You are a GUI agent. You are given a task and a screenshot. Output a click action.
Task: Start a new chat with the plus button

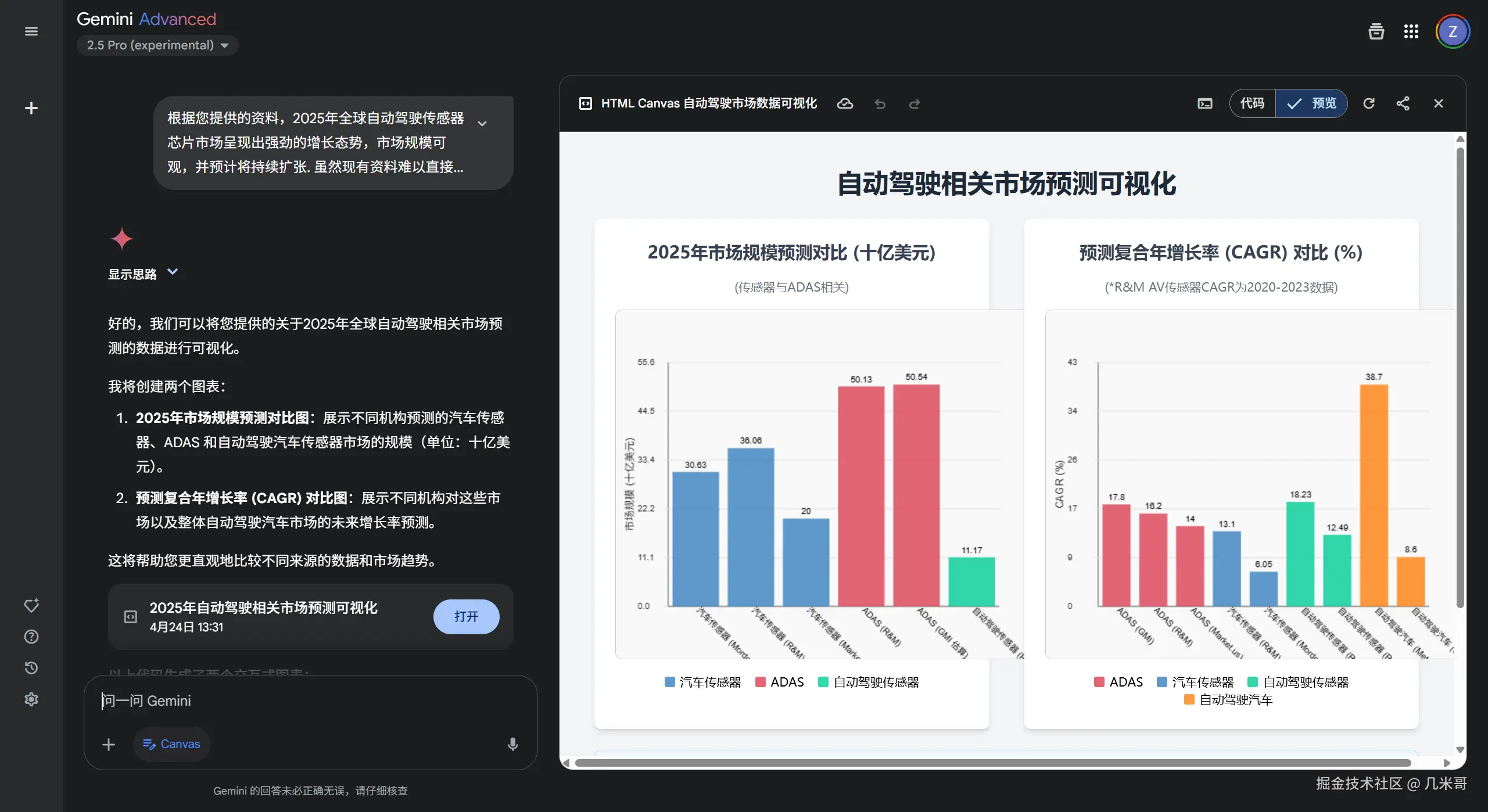(x=31, y=108)
